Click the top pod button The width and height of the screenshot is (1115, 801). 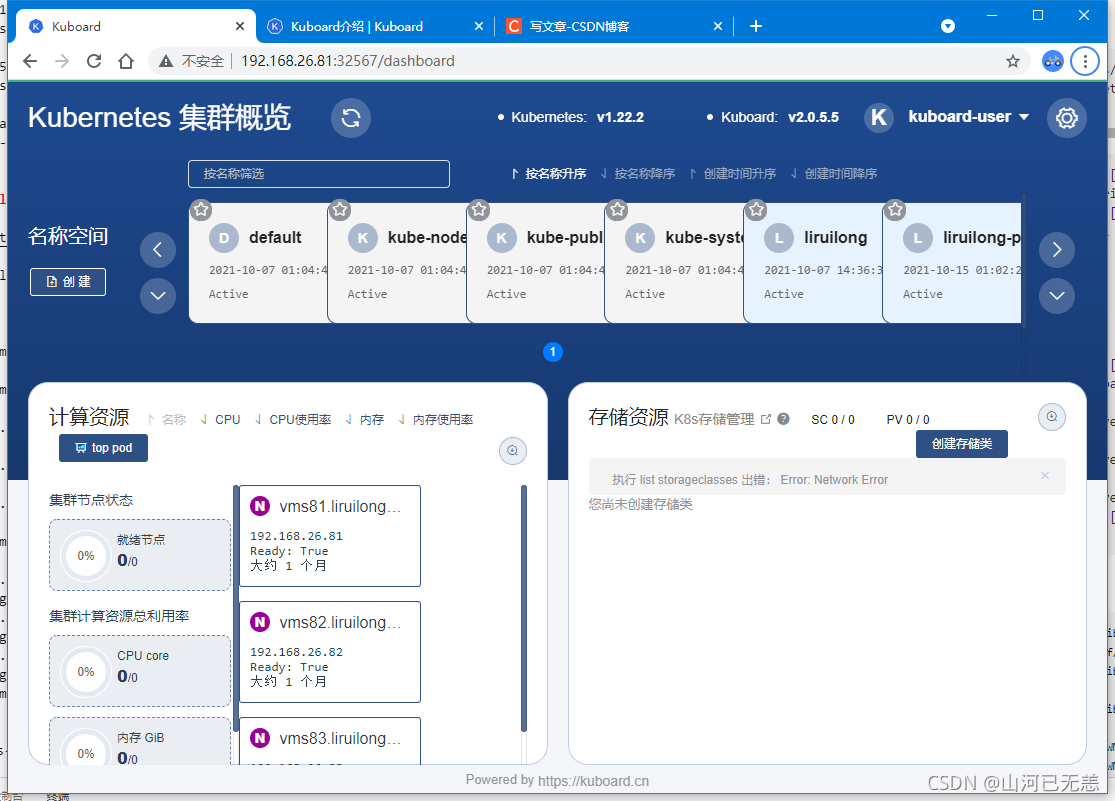(x=102, y=448)
